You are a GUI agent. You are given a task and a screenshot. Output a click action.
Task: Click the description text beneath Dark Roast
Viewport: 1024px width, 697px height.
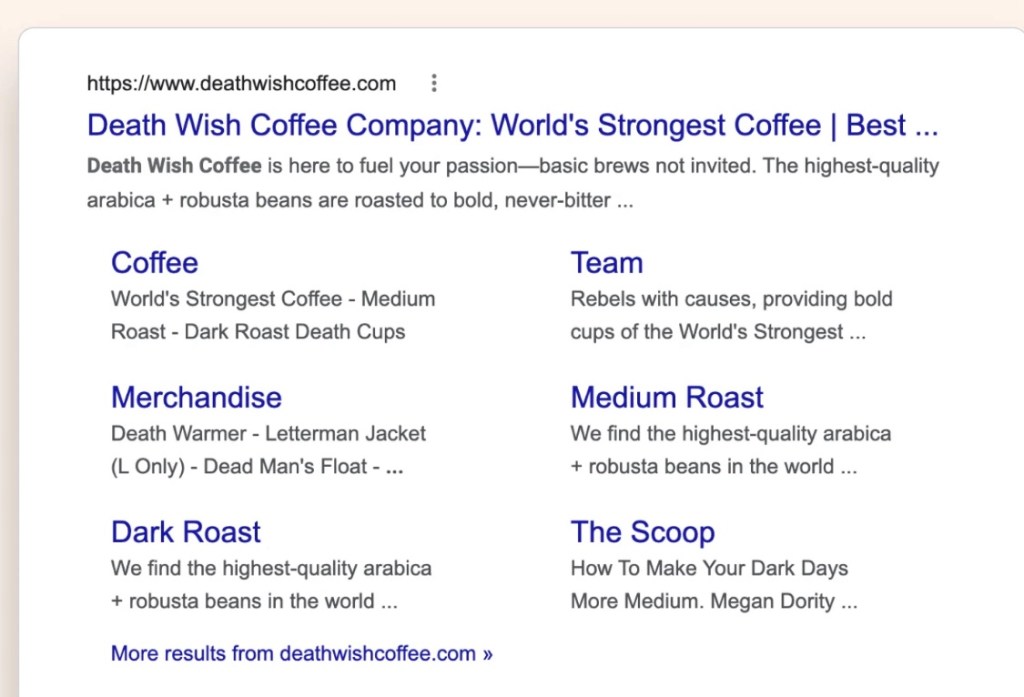(x=271, y=568)
